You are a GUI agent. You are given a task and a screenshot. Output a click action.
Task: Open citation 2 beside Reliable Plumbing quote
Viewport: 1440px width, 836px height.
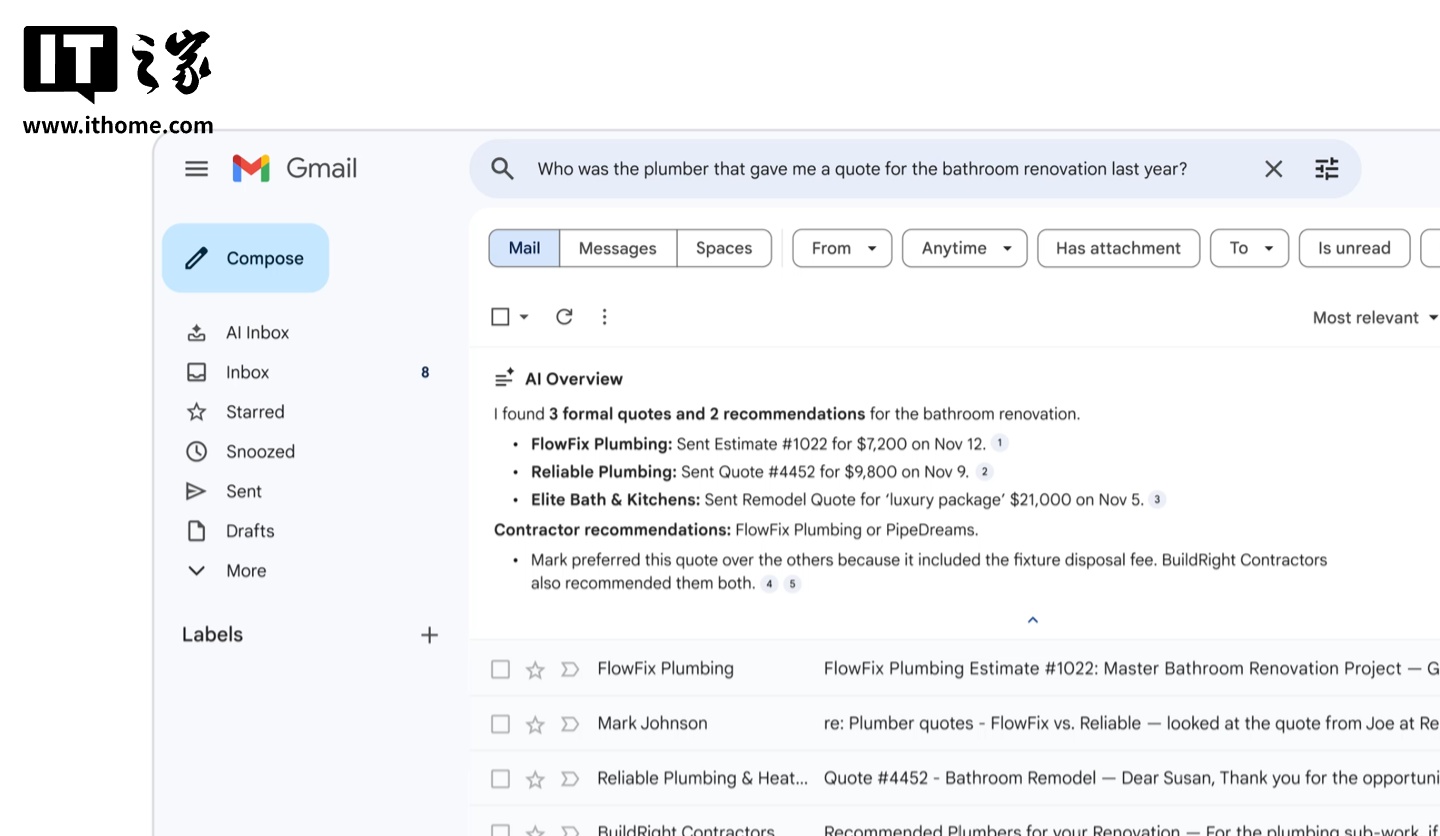point(984,471)
